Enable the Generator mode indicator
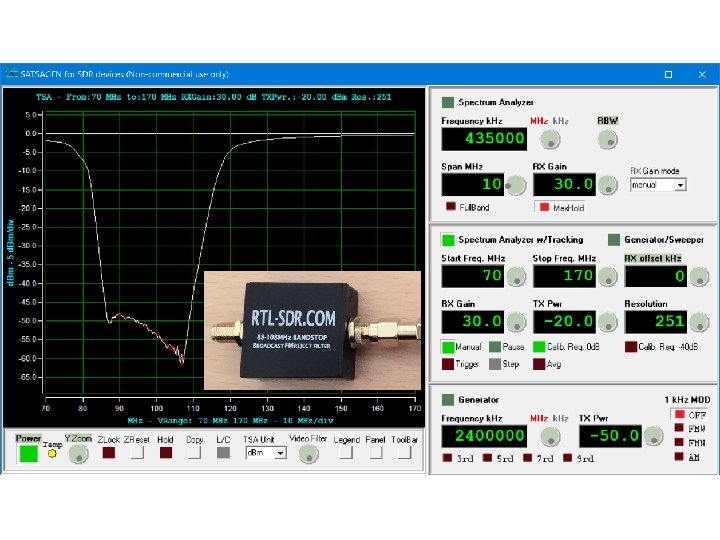 (448, 399)
